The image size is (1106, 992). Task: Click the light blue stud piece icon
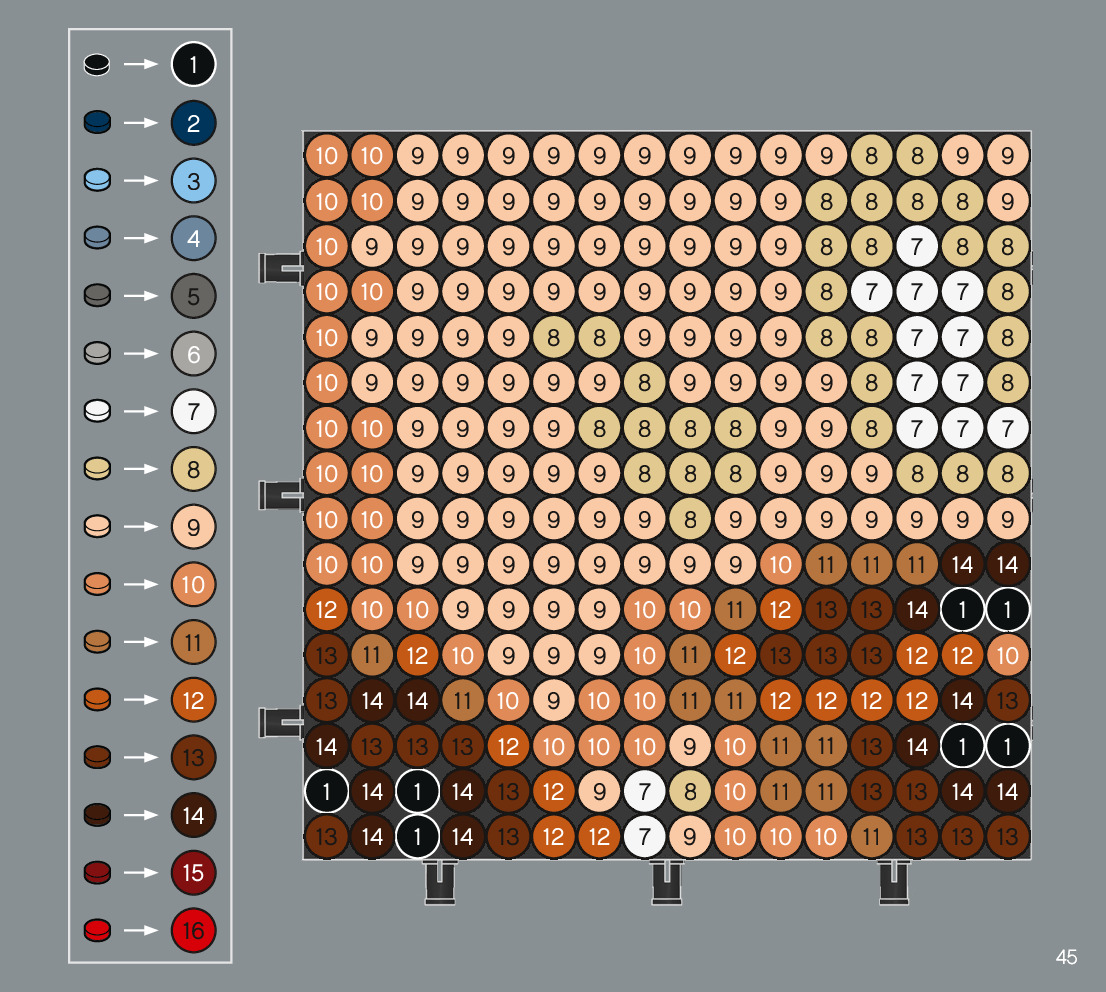tap(97, 181)
